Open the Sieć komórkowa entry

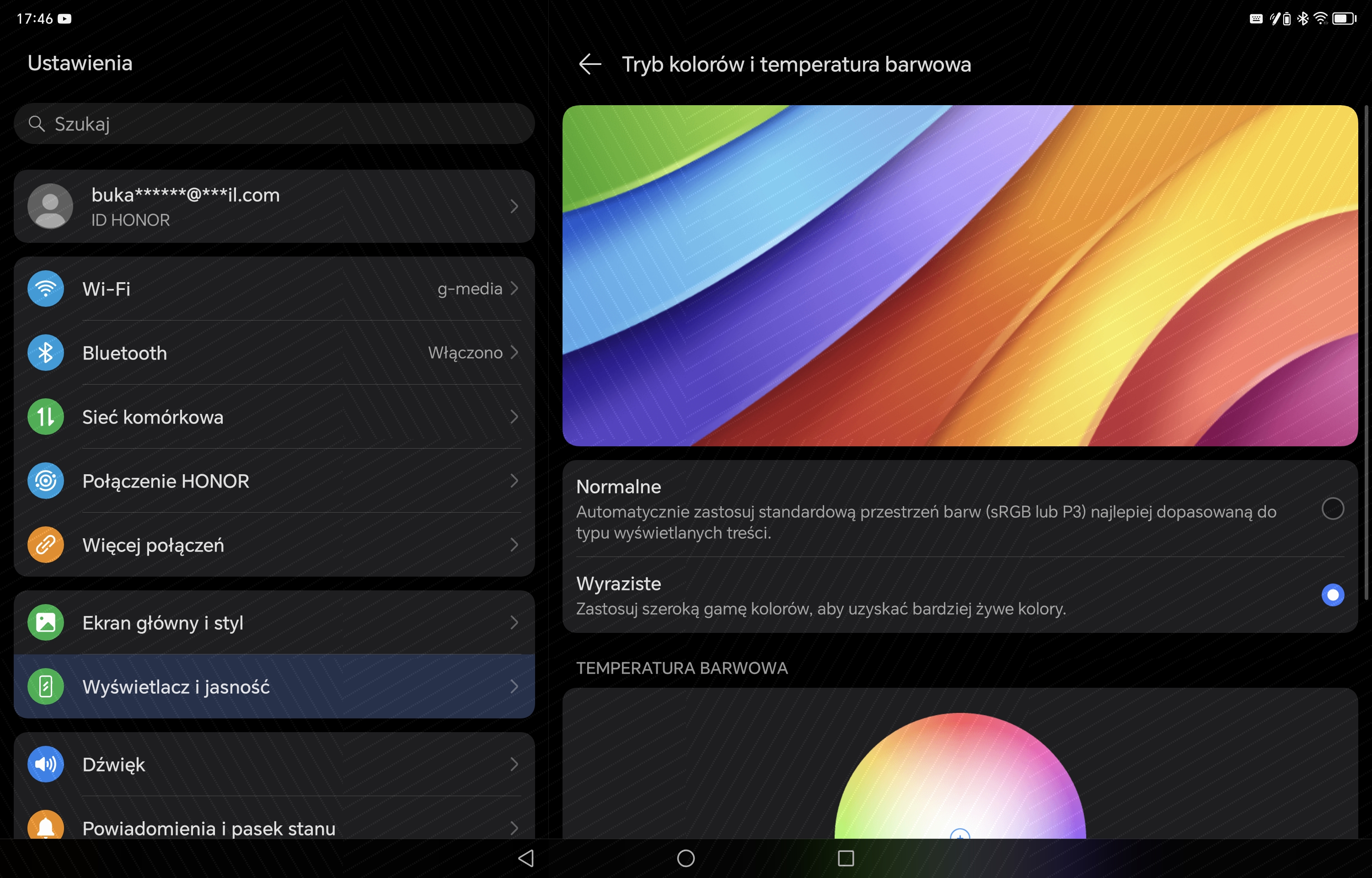coord(274,417)
